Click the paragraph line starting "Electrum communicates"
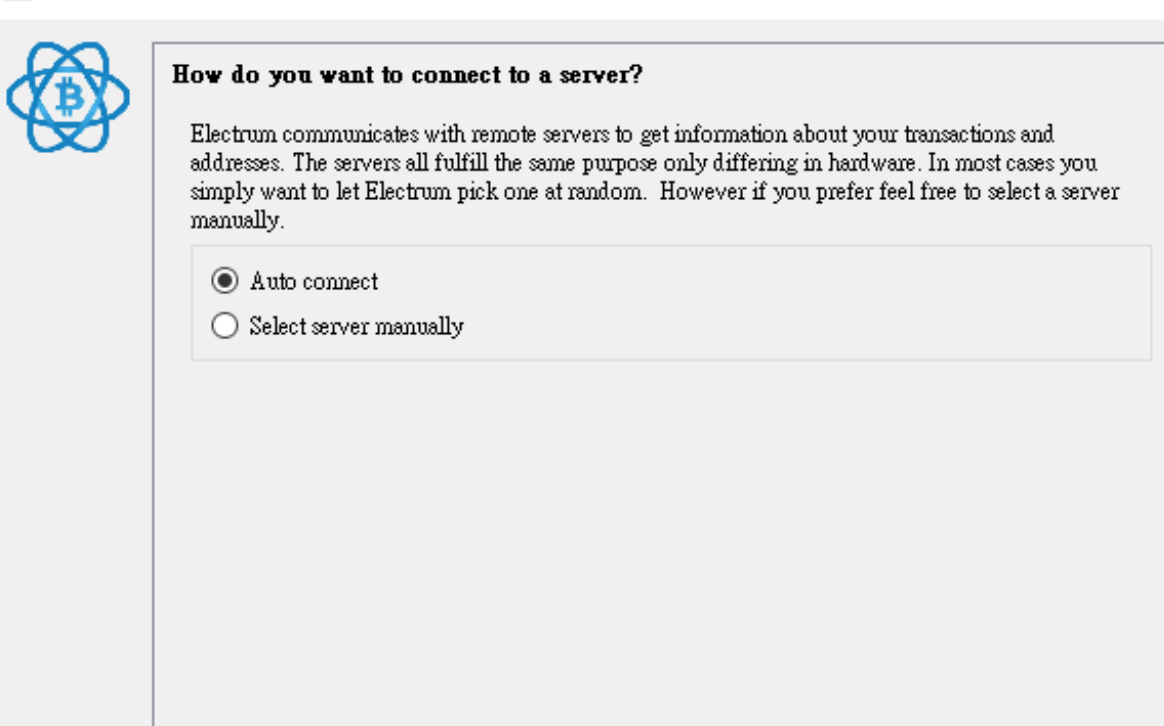This screenshot has height=726, width=1164. pyautogui.click(x=622, y=134)
